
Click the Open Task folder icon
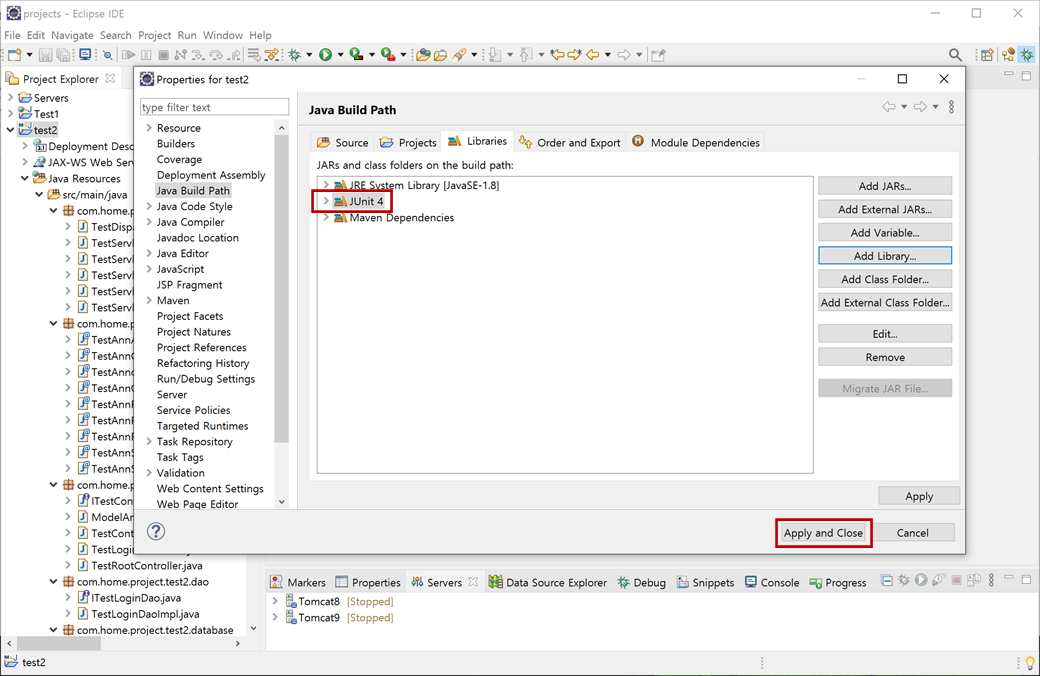pos(440,55)
